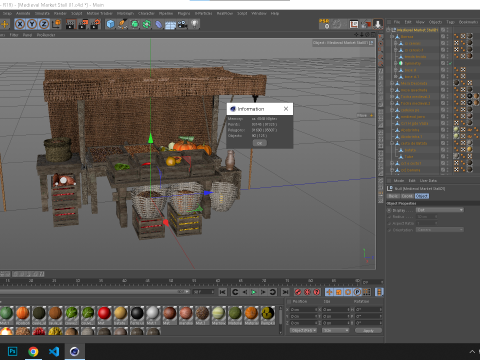Open the MoGraph menu

click(125, 13)
